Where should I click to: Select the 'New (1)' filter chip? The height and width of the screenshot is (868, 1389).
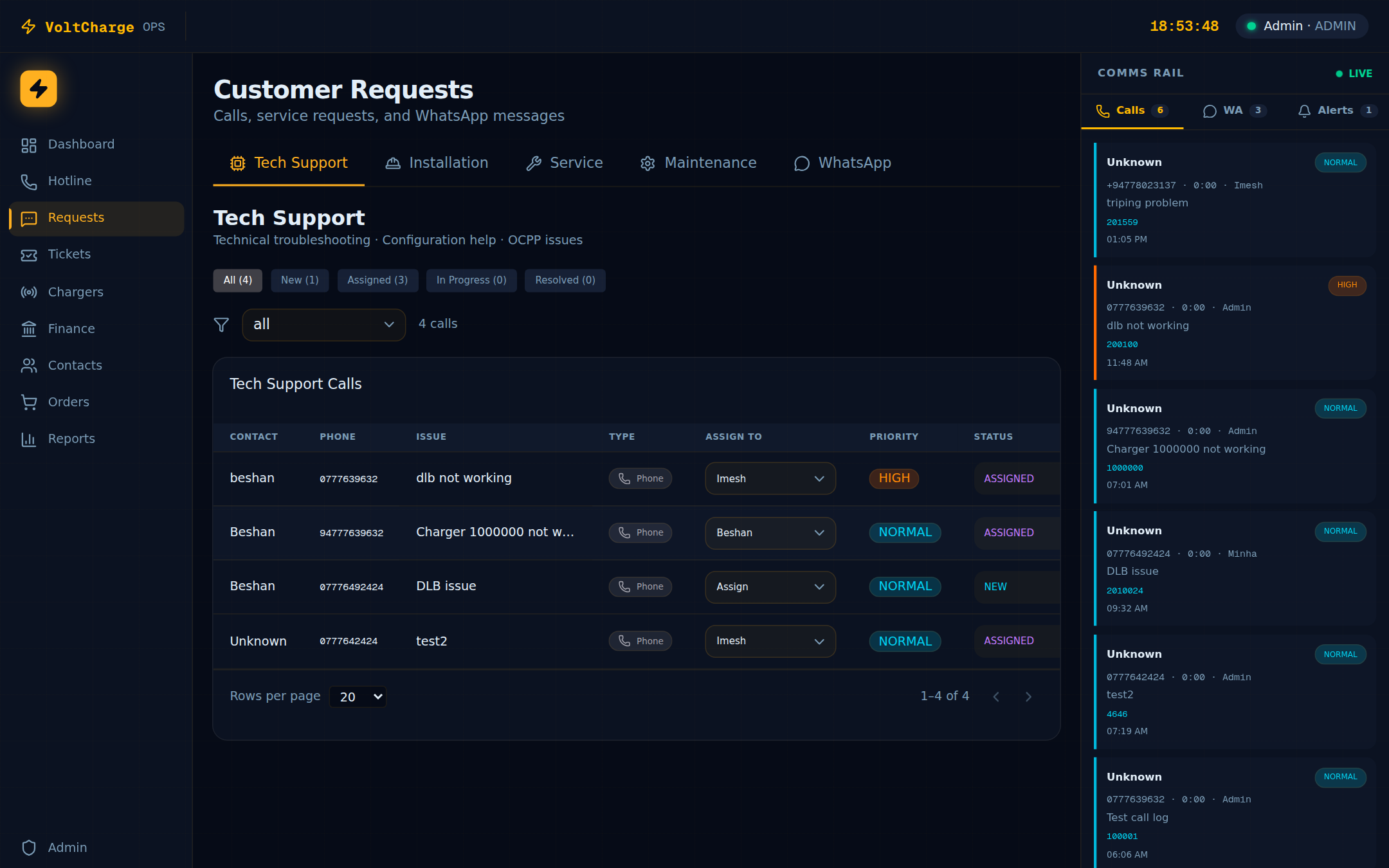point(300,280)
